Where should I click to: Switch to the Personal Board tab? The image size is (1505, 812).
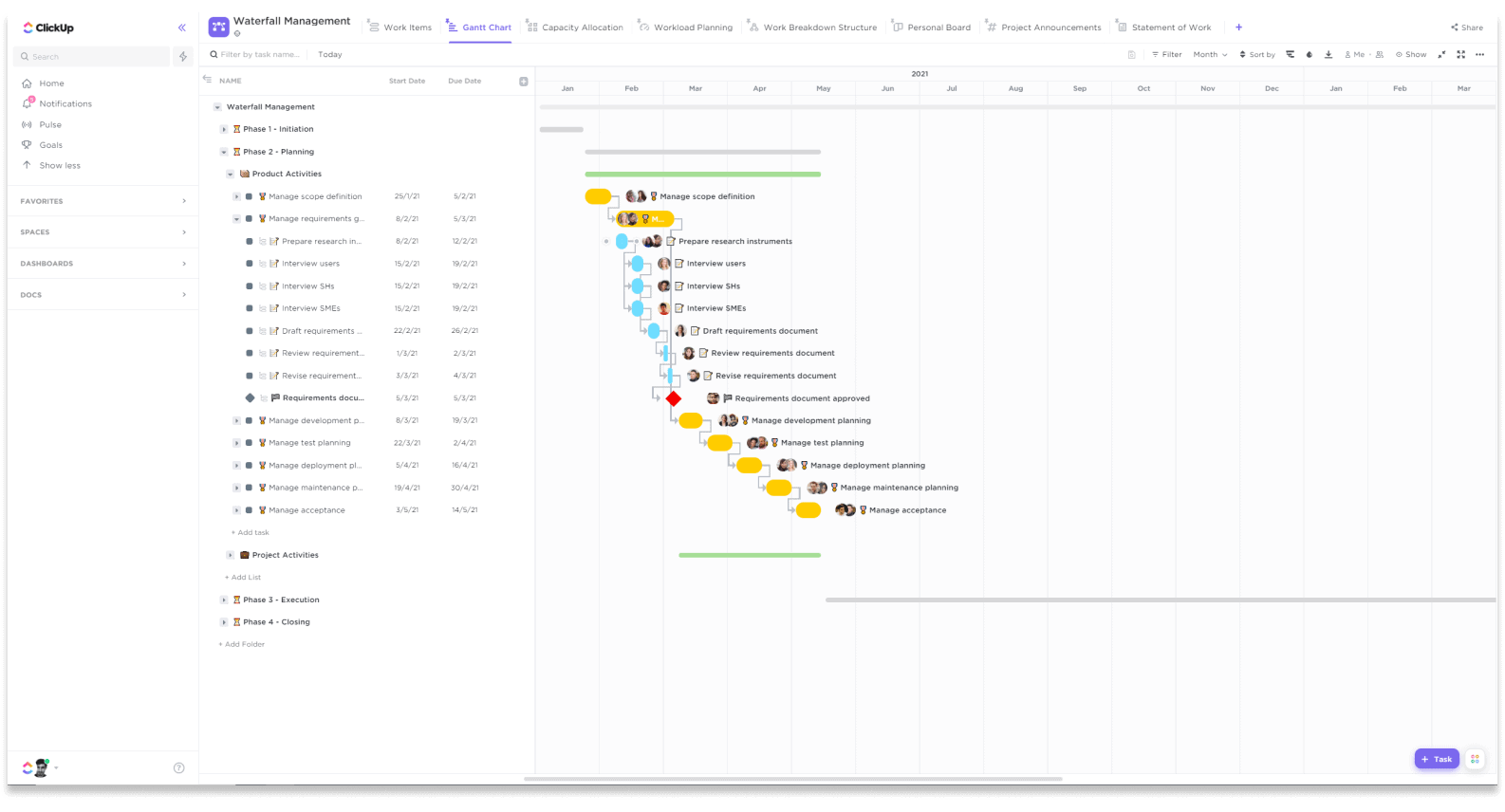click(932, 28)
